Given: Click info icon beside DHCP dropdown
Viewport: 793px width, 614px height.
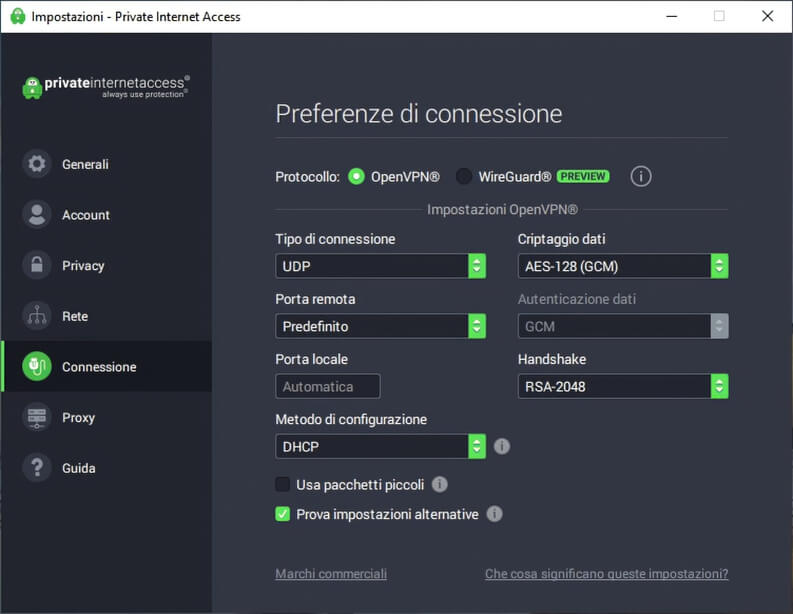Looking at the screenshot, I should (502, 446).
